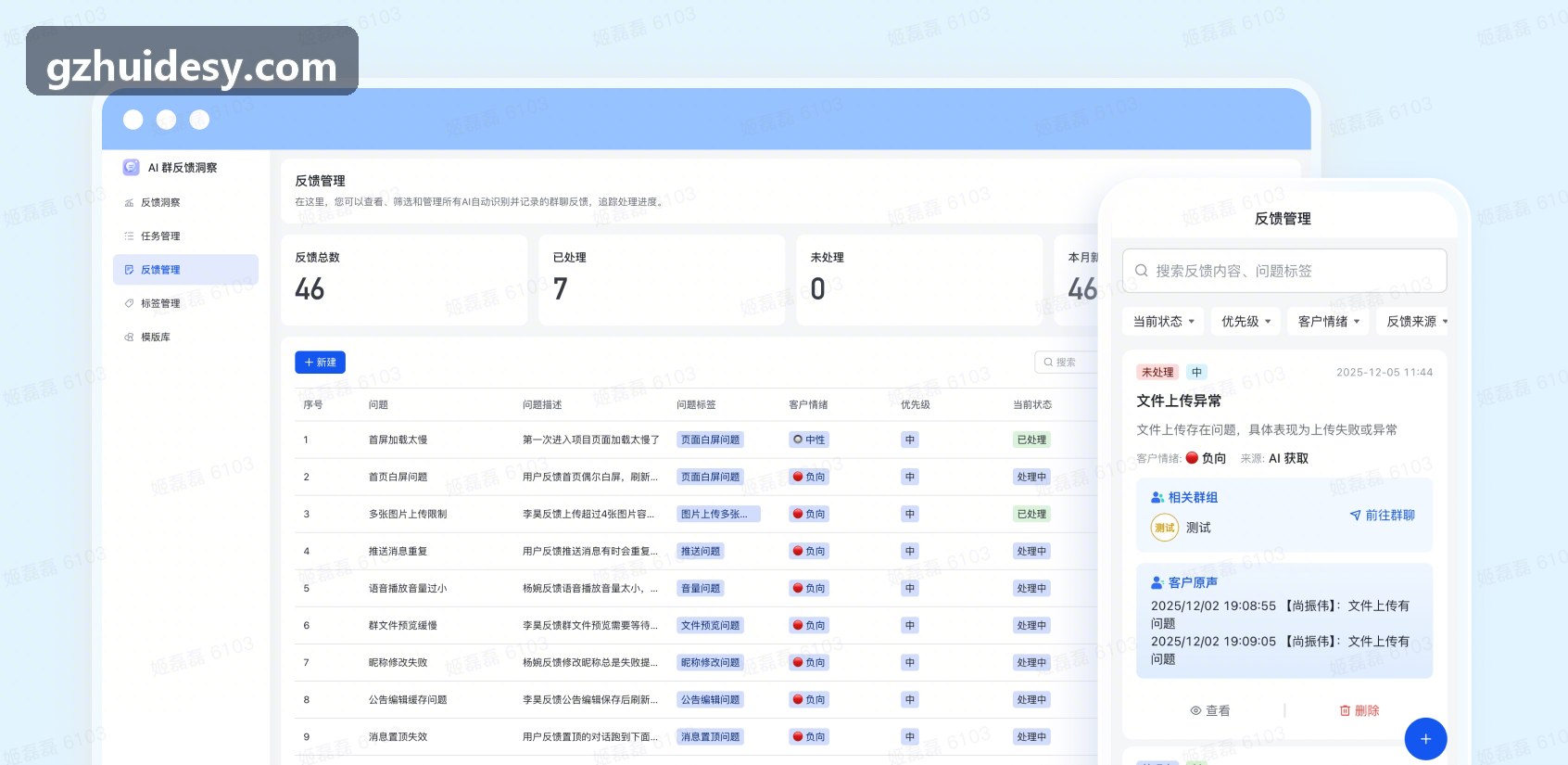Click the 已处理 status in the 多张图片上传限制 row

point(1031,515)
